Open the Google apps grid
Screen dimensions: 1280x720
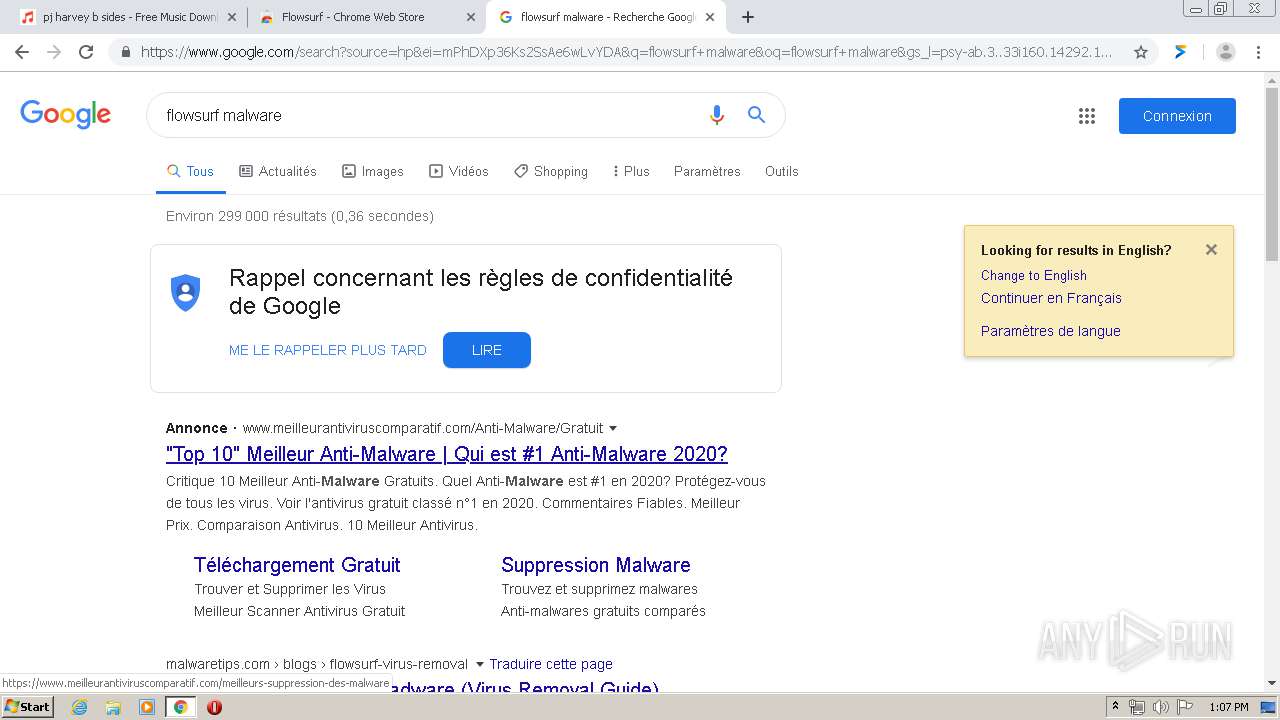pyautogui.click(x=1087, y=116)
